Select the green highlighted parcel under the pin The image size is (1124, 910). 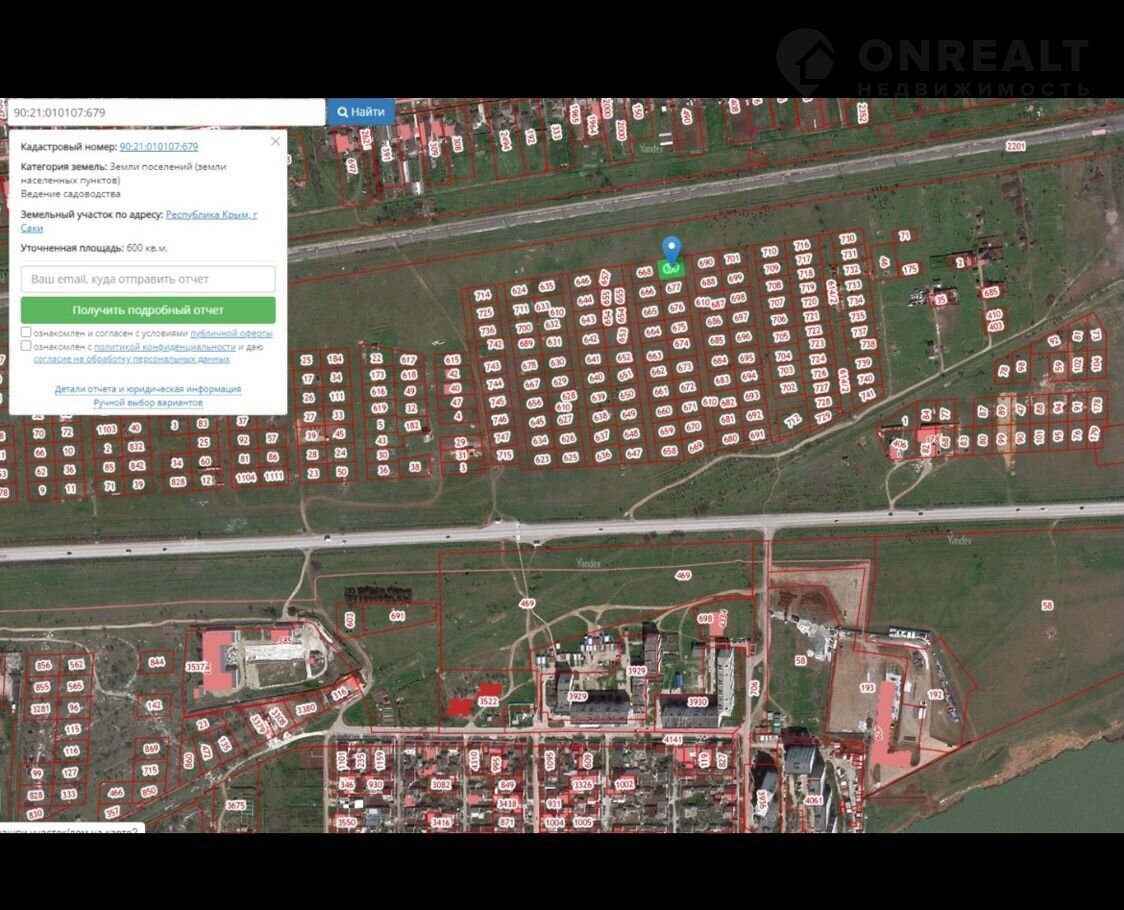click(671, 268)
